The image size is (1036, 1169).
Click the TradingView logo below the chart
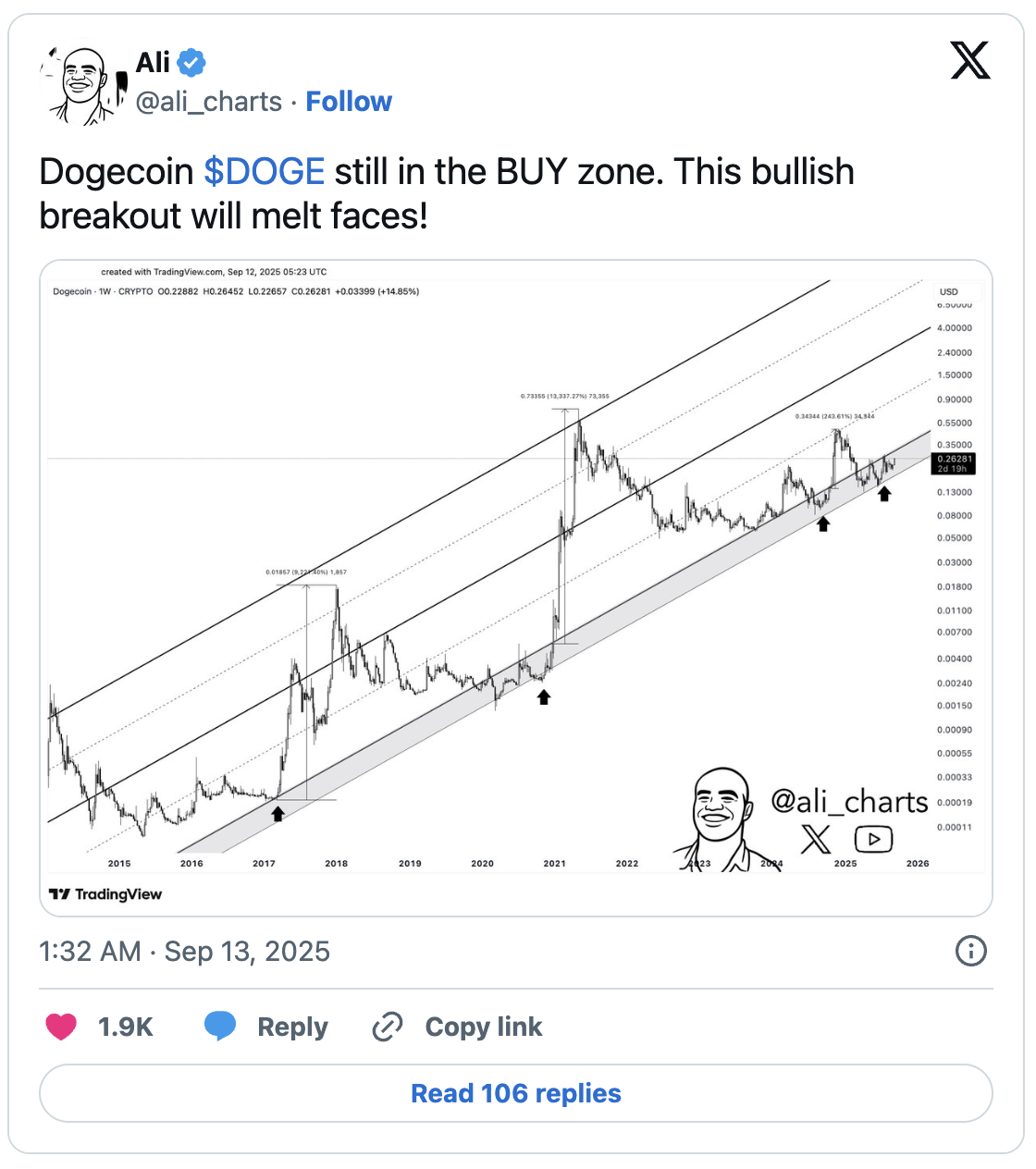tap(105, 894)
